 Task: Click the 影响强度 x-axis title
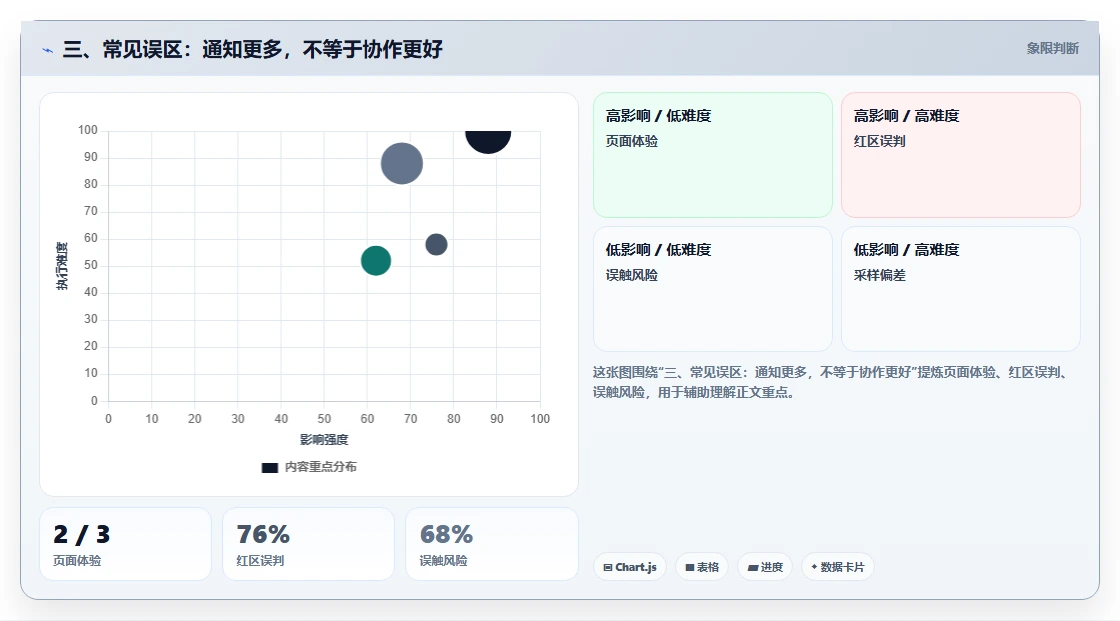tap(324, 439)
